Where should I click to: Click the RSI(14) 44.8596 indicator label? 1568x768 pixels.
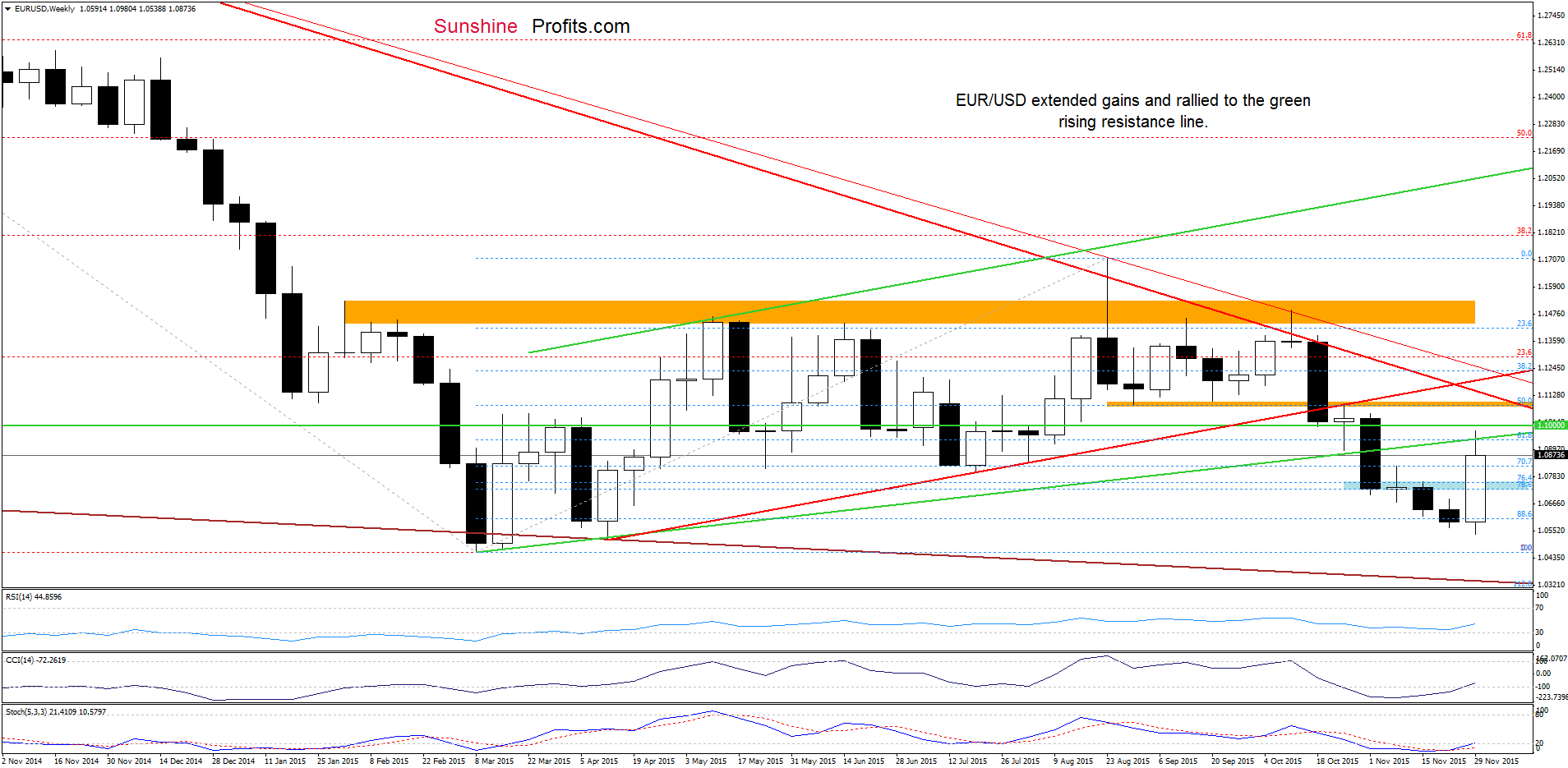(34, 597)
